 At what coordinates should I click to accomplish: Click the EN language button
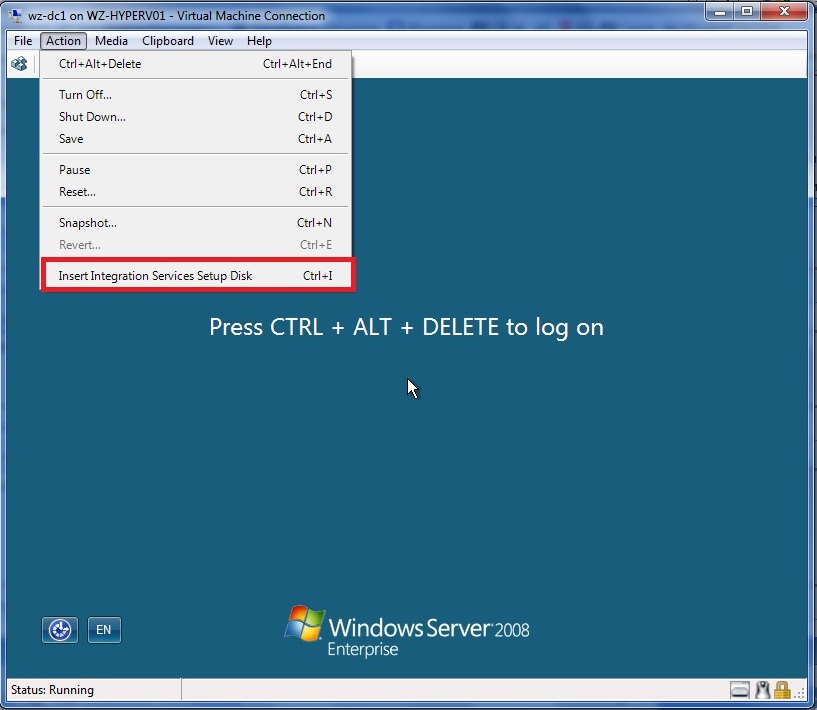(104, 630)
